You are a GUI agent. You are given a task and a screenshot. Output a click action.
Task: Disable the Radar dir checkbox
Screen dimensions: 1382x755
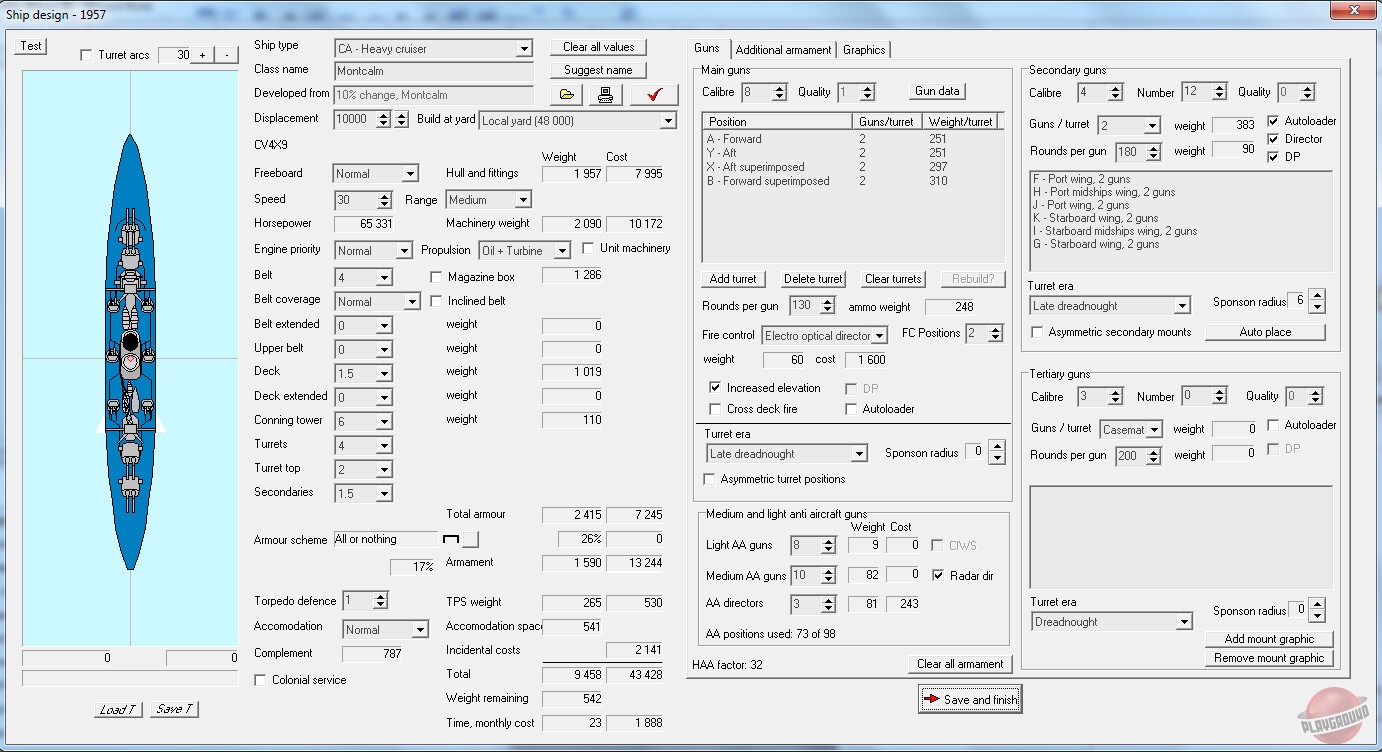coord(938,576)
